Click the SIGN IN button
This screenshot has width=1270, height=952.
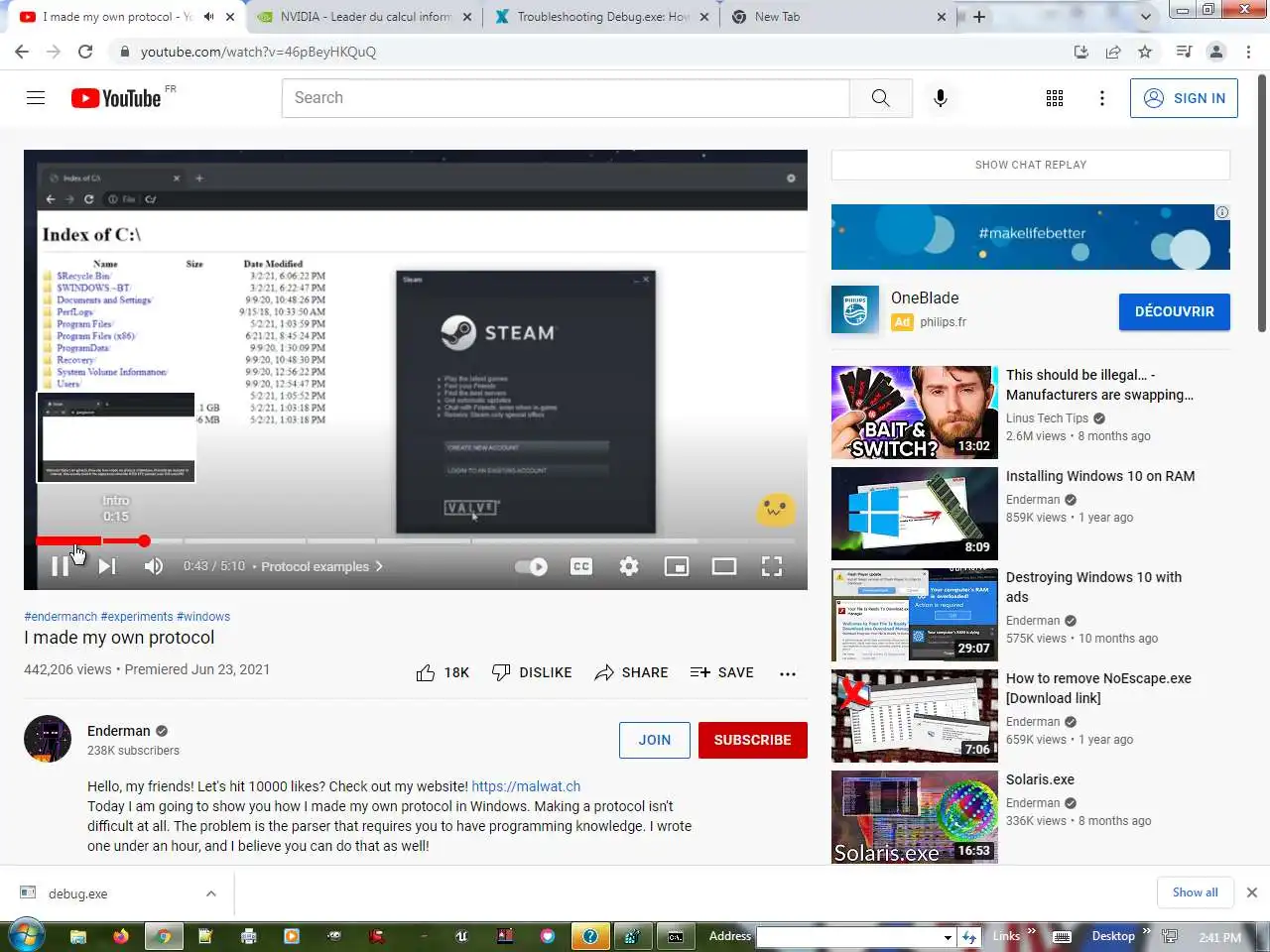[x=1184, y=98]
